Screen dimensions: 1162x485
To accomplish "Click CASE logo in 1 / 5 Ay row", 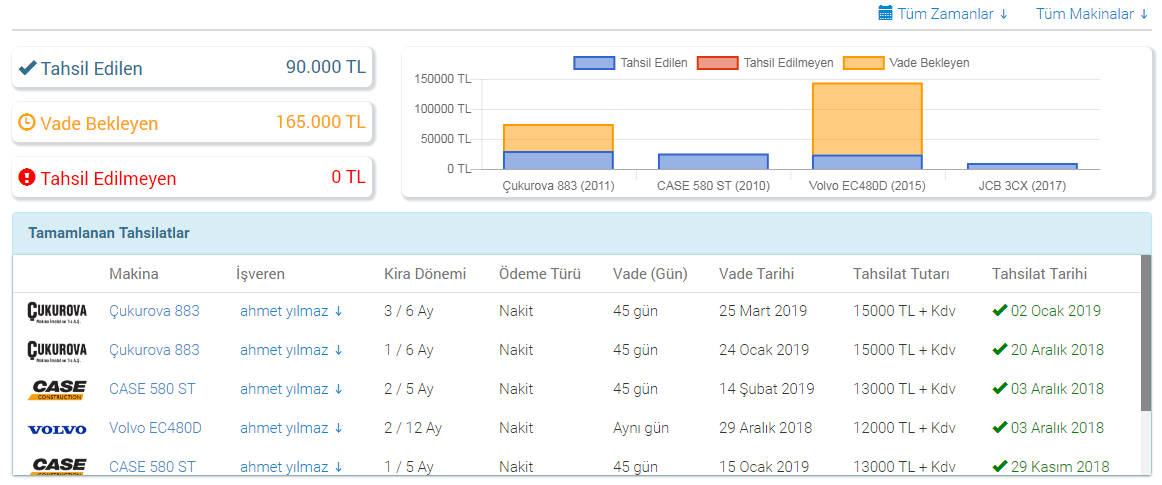I will pyautogui.click(x=57, y=466).
